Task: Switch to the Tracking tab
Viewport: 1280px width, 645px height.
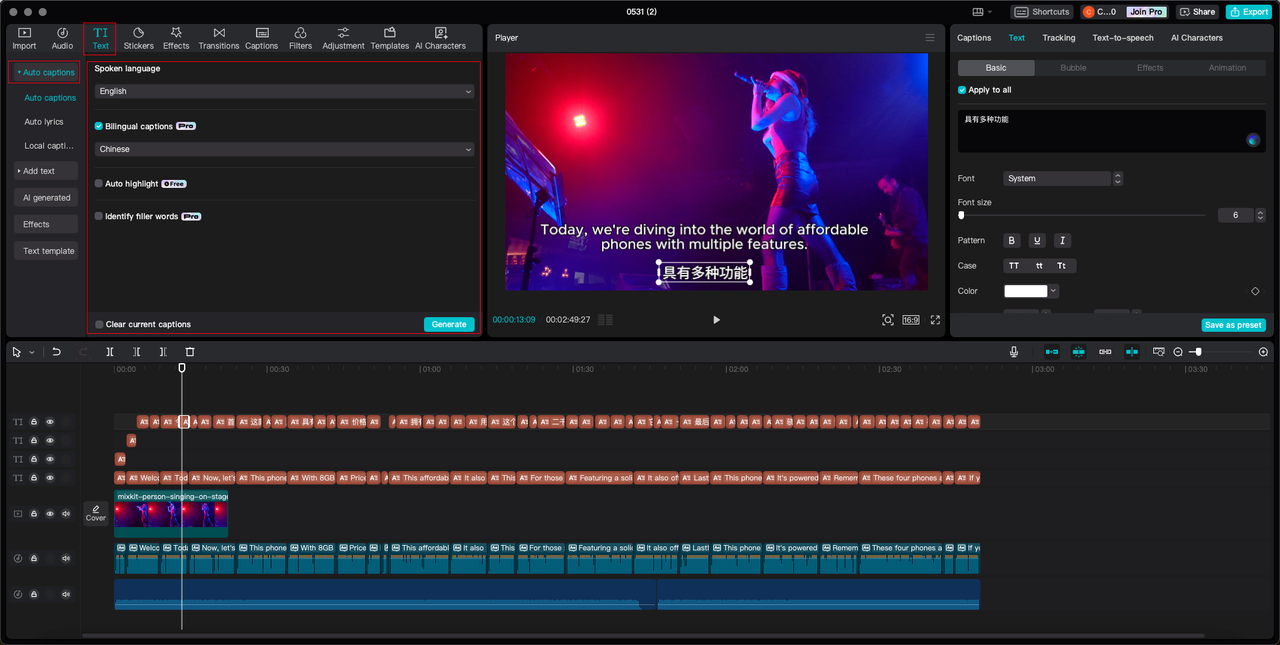Action: [x=1058, y=38]
